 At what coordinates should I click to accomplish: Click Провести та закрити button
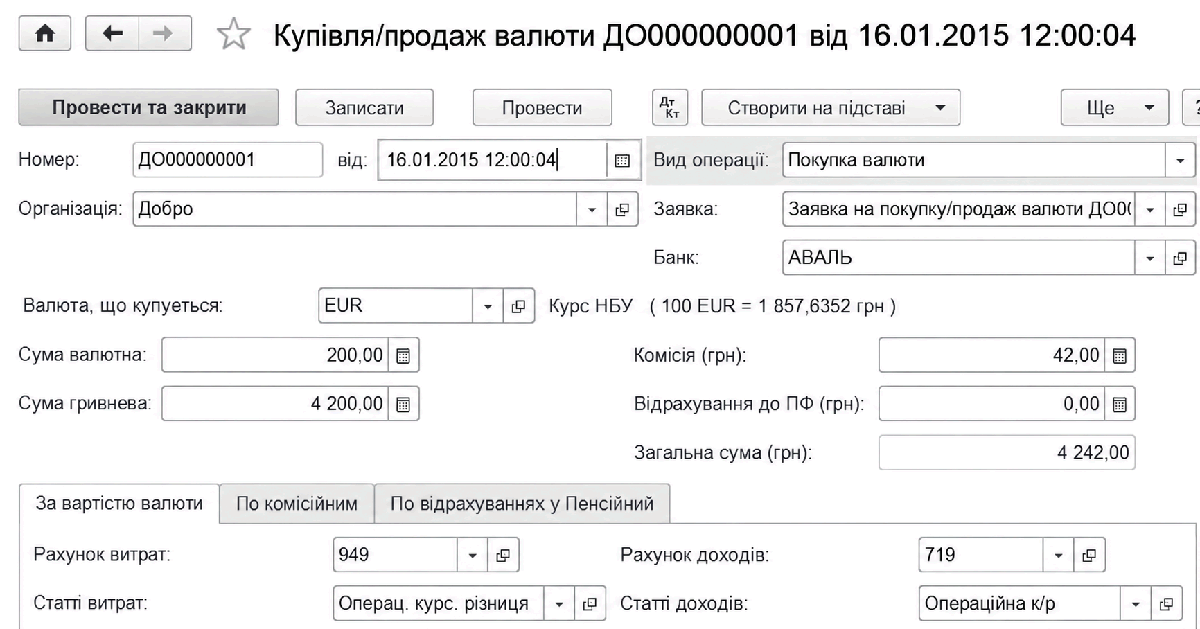pos(149,107)
